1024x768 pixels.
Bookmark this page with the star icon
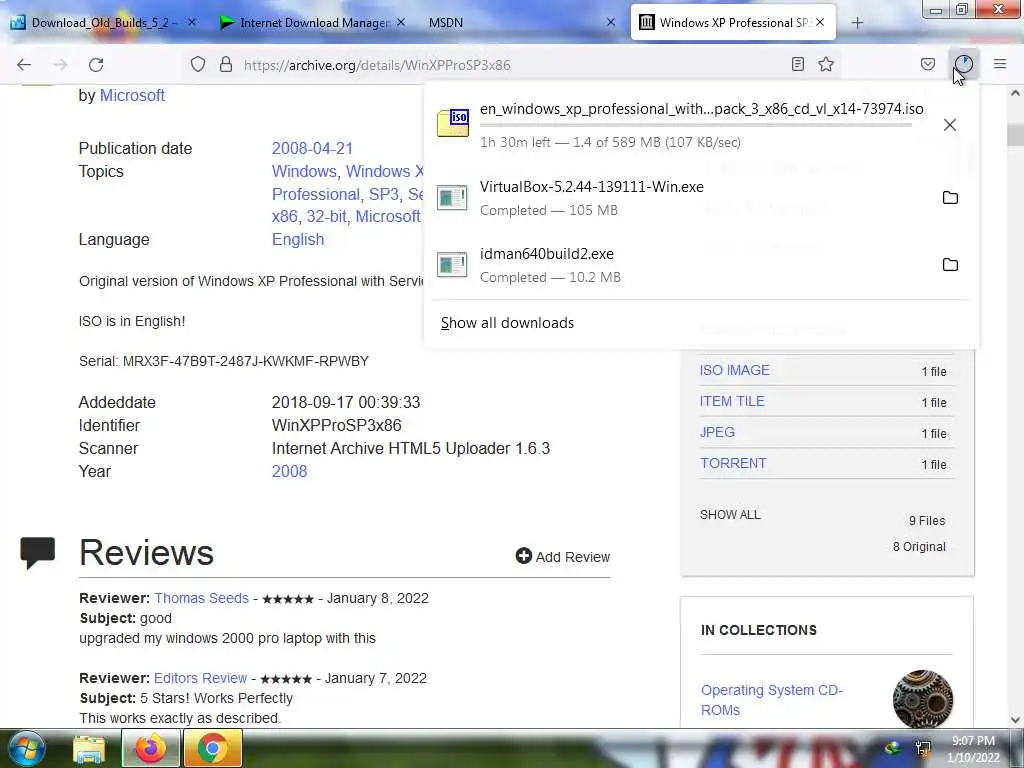826,64
